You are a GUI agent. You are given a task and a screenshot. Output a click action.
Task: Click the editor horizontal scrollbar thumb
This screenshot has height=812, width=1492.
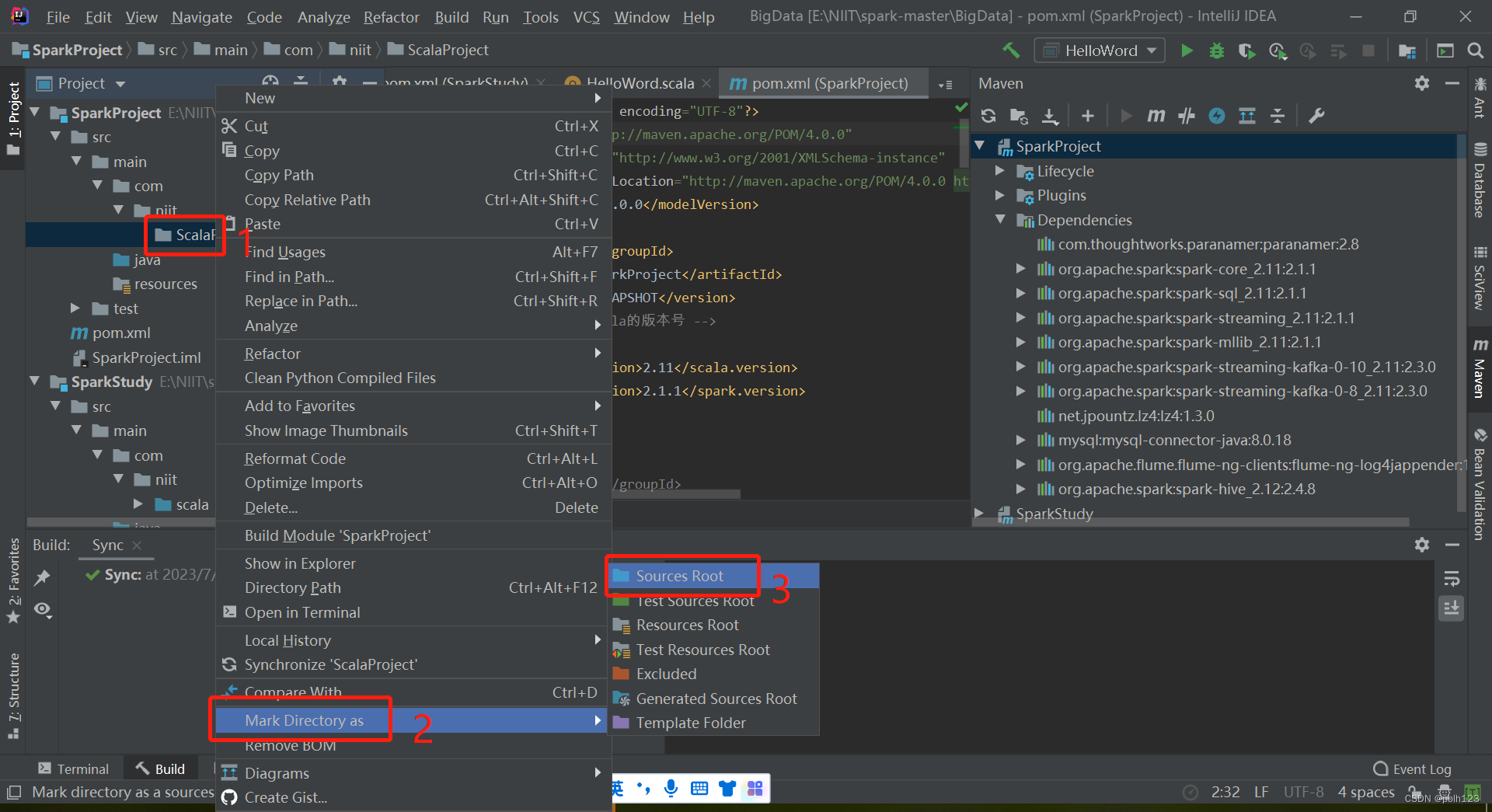click(x=675, y=493)
